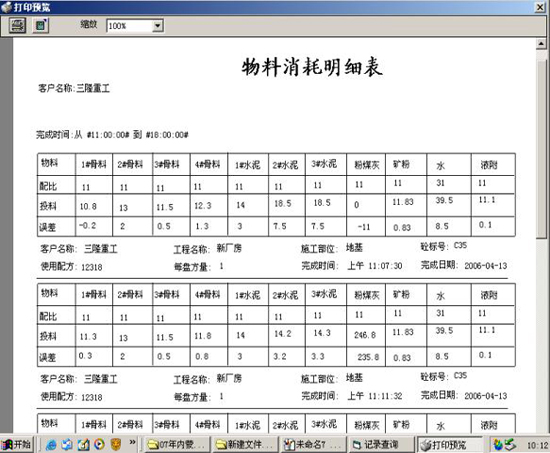
Task: Click the green page setup toolbar icon
Action: pos(41,25)
